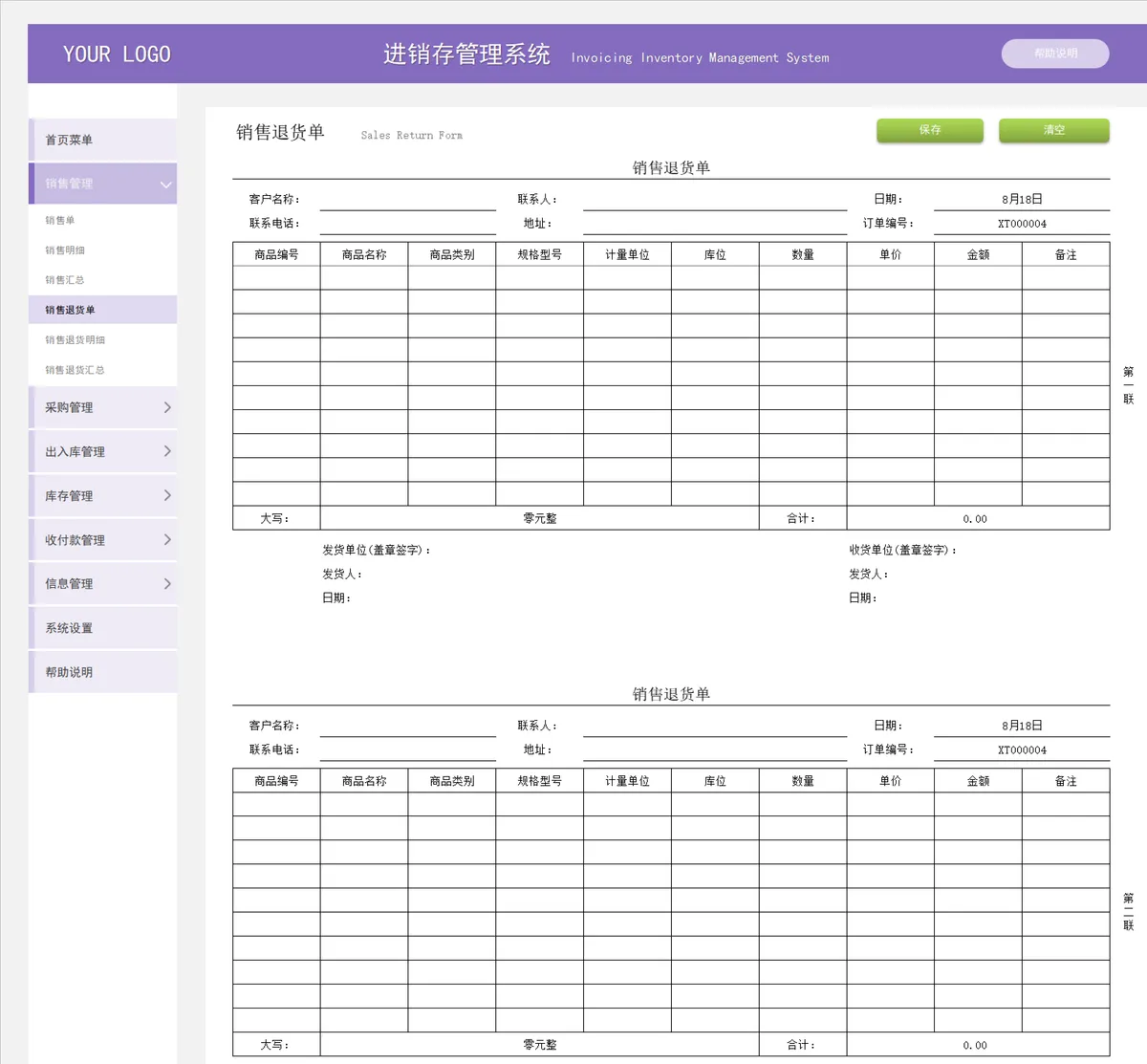Click the 规格型号 column header in first table
1147x1064 pixels.
point(540,254)
